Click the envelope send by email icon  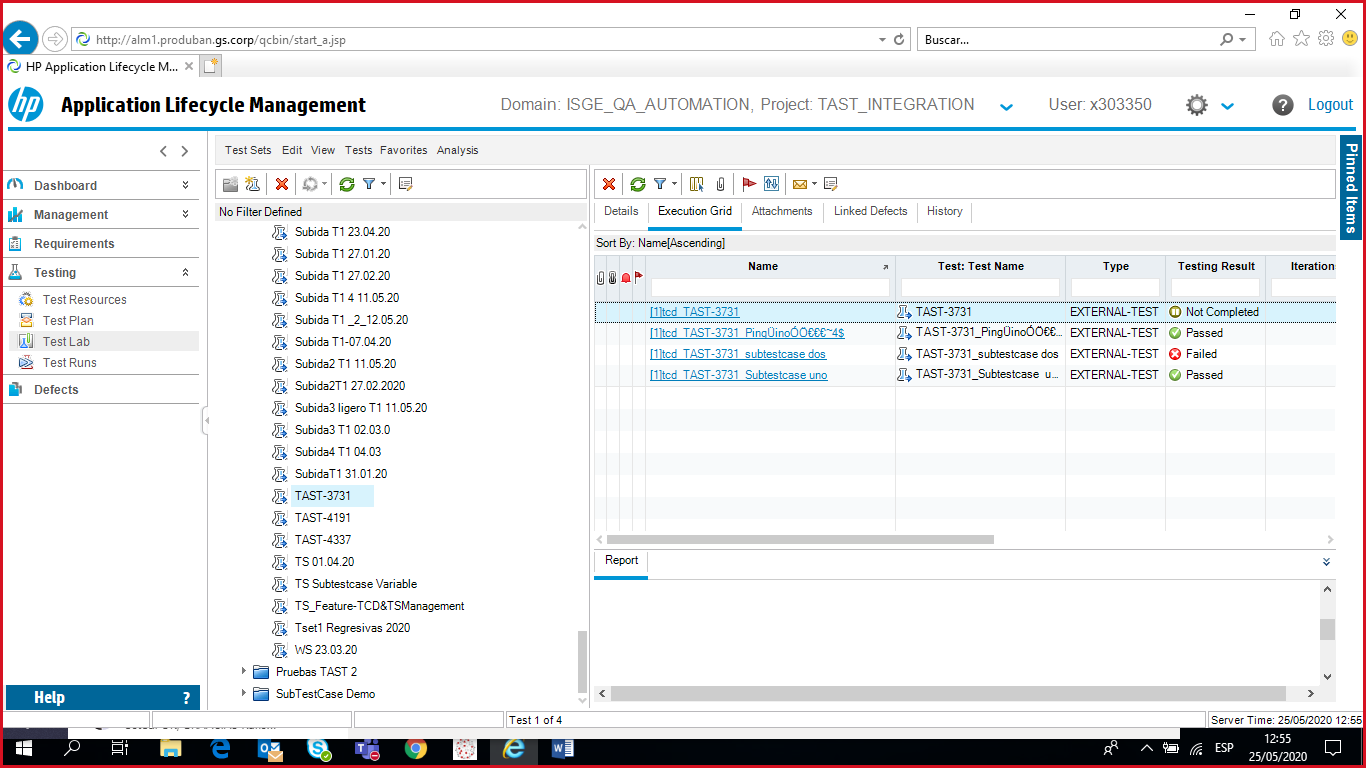(x=800, y=184)
